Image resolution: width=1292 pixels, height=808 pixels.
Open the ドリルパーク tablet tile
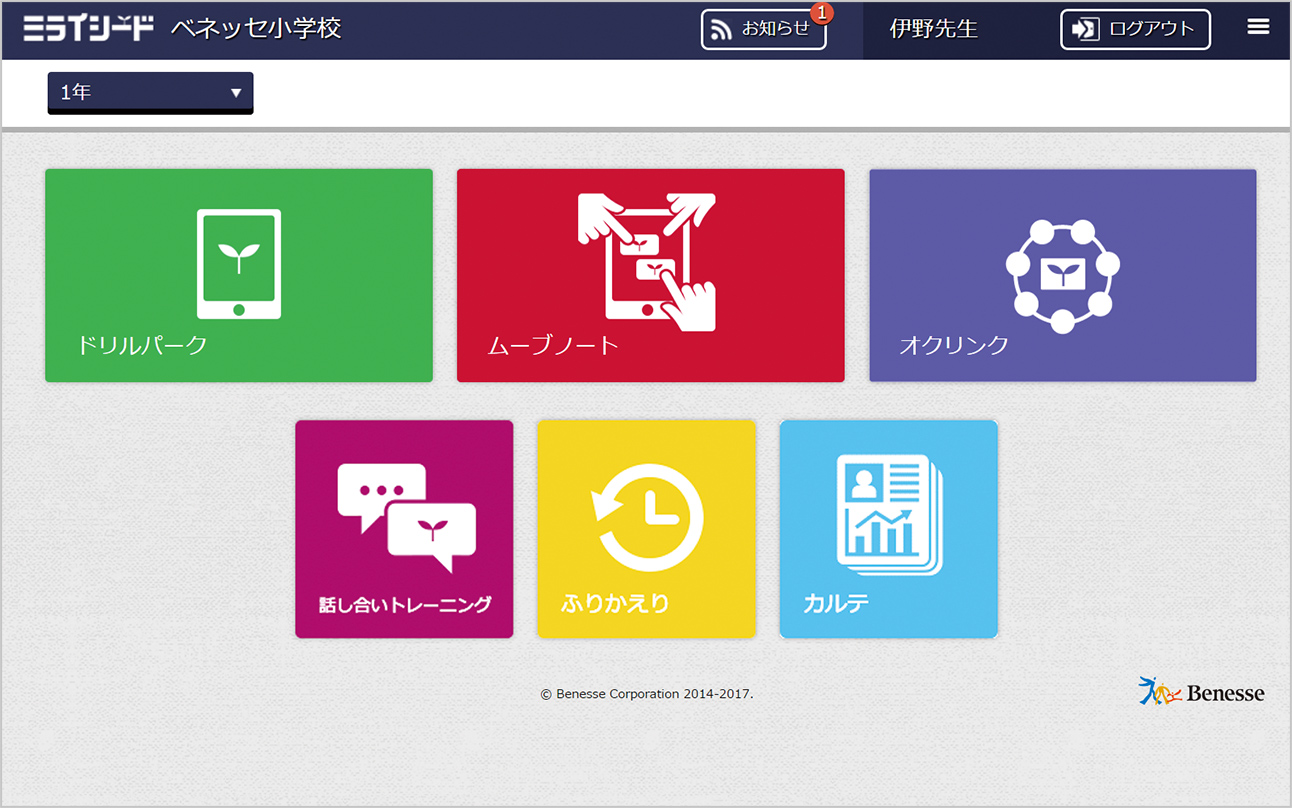coord(239,275)
